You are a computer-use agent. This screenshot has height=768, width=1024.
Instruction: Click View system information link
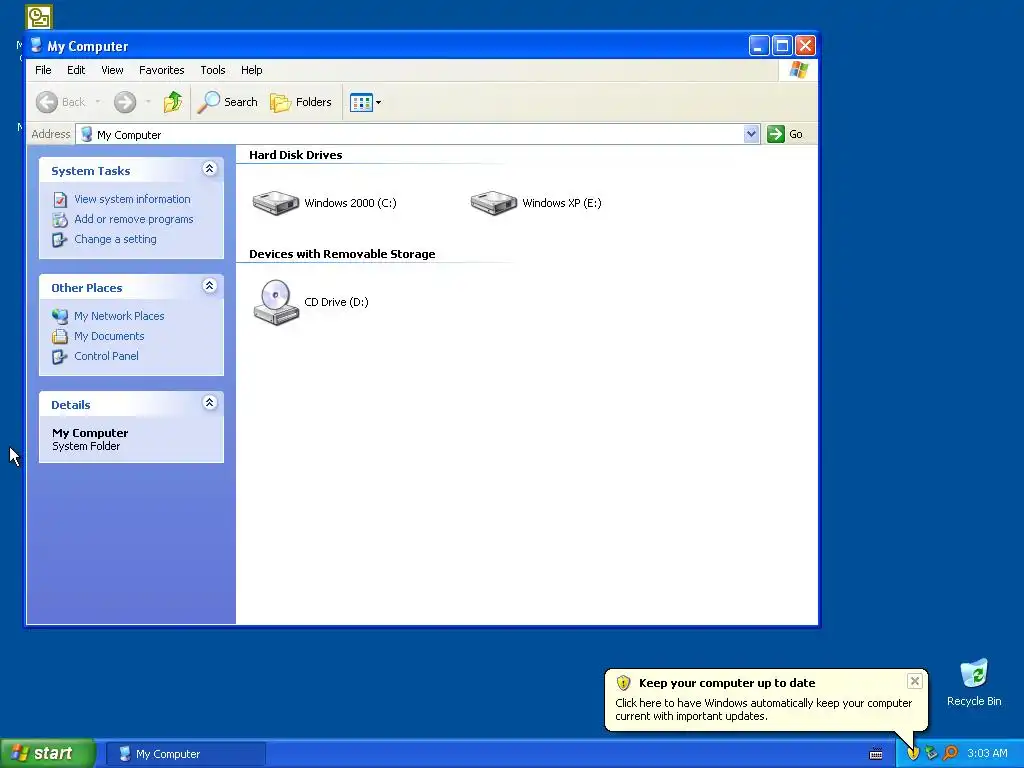133,199
